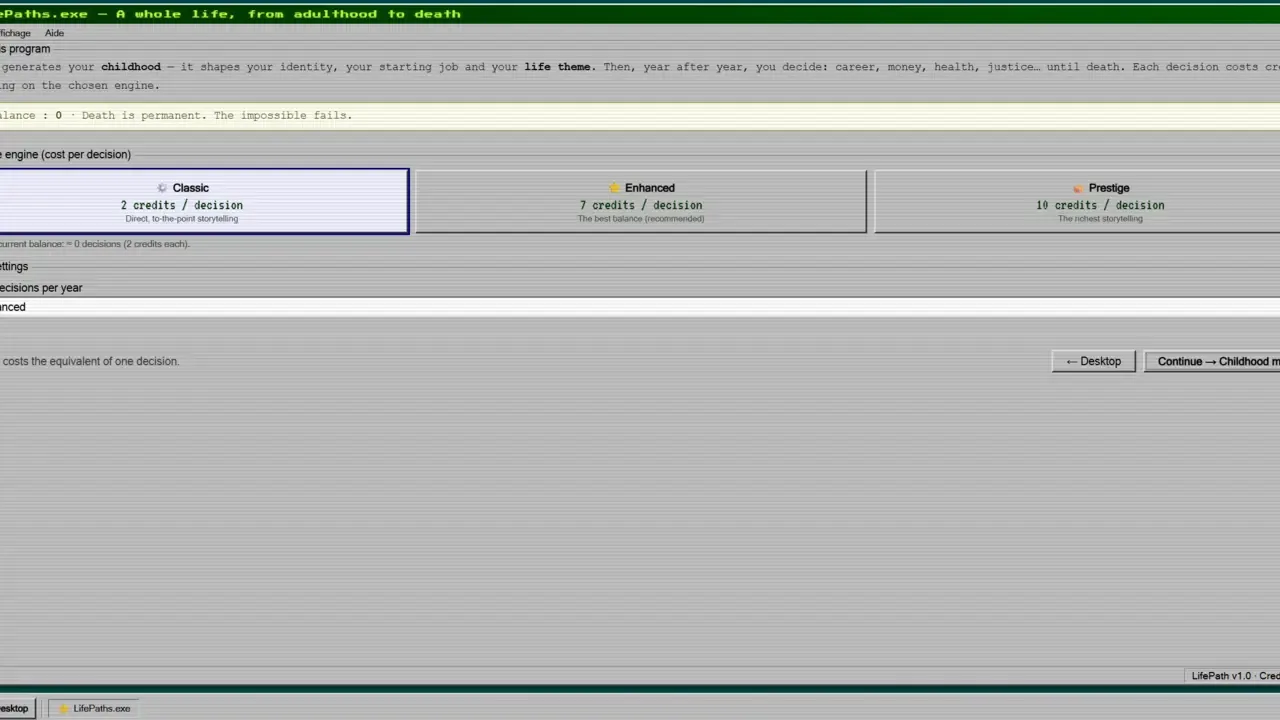This screenshot has width=1280, height=720.
Task: Click the green LifePaths.exe title bar
Action: pyautogui.click(x=640, y=13)
